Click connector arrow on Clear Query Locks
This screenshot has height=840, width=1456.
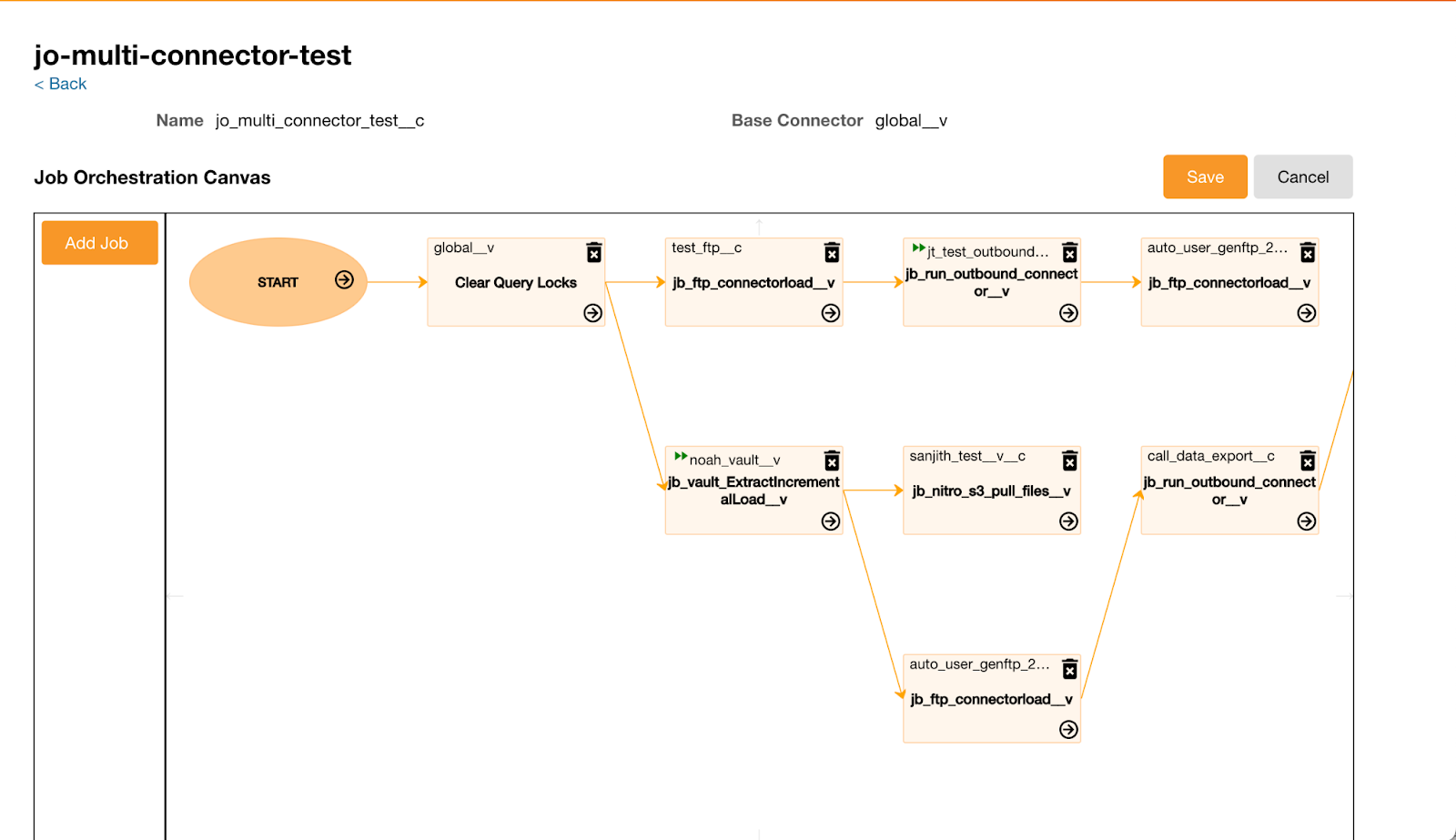[593, 313]
